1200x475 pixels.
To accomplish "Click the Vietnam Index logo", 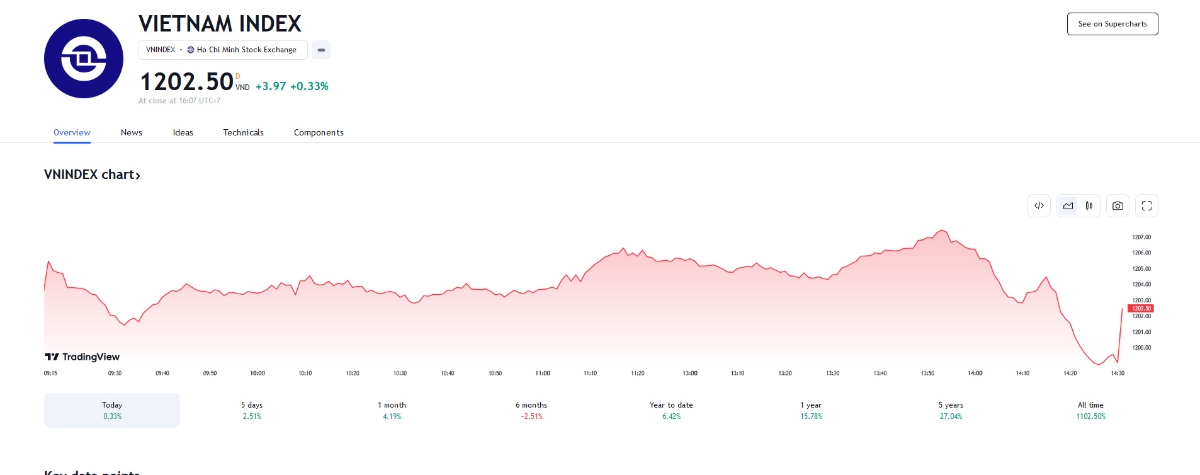I will 83,57.
